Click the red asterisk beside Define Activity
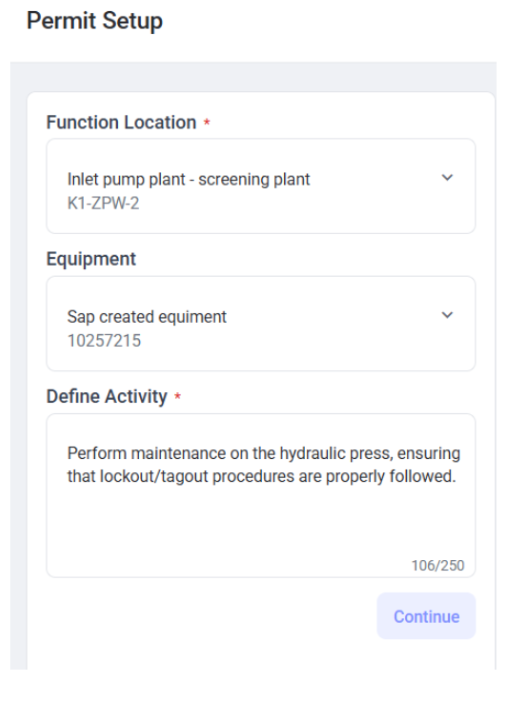 [x=177, y=396]
